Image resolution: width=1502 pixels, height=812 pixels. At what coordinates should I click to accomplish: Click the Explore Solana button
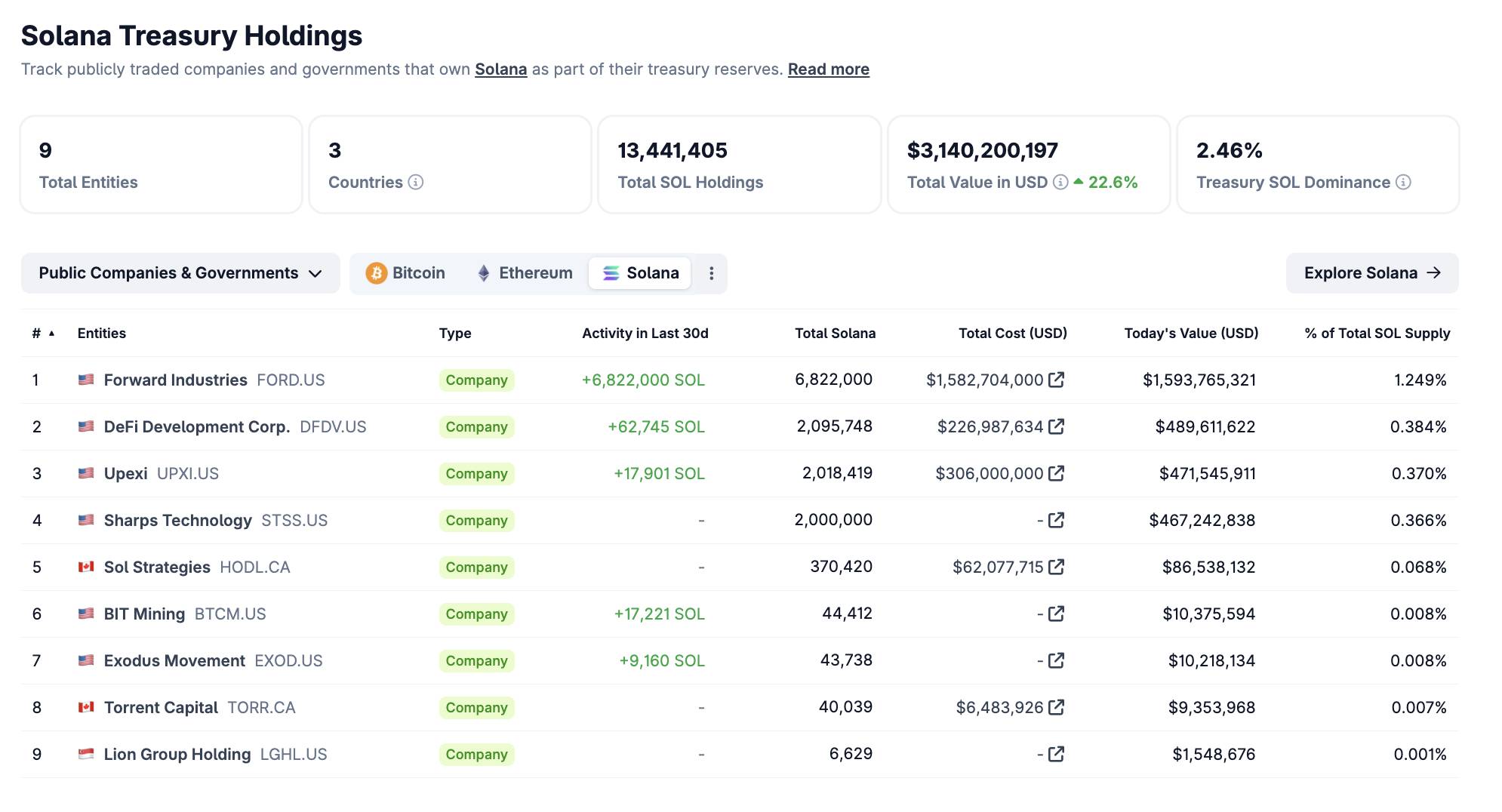coord(1371,273)
